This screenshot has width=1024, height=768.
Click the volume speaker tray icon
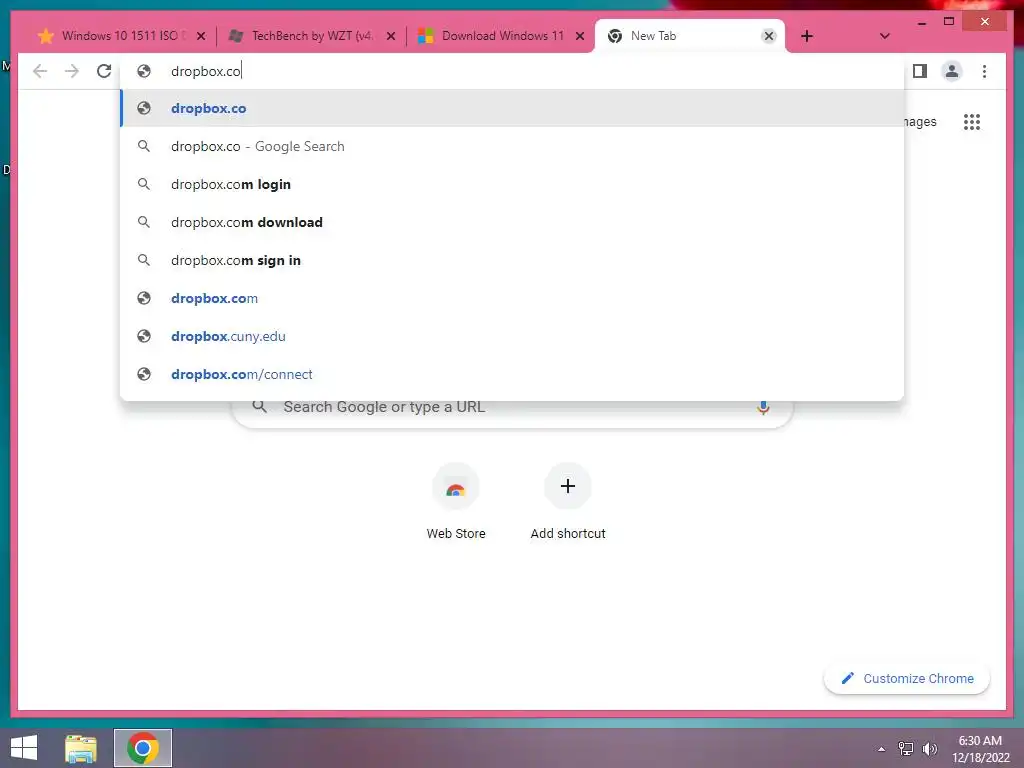tap(930, 748)
